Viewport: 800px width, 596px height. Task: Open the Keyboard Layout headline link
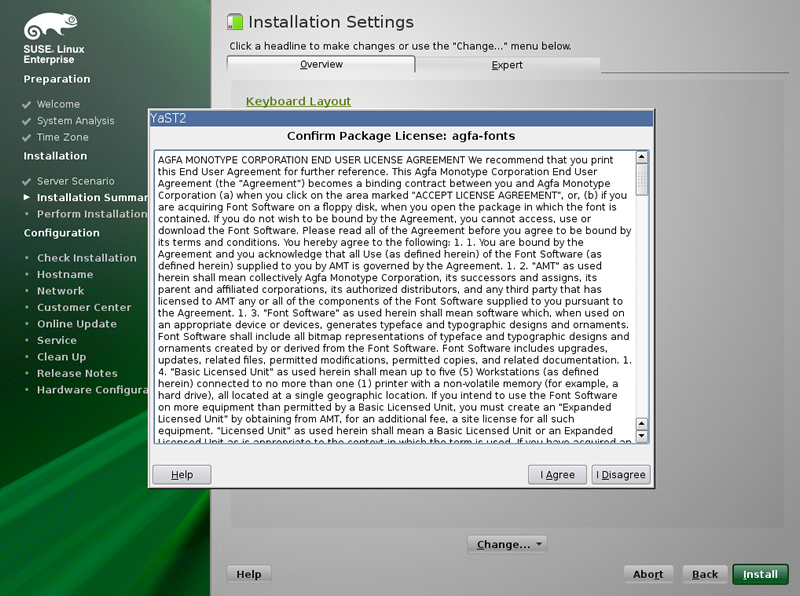click(x=298, y=101)
